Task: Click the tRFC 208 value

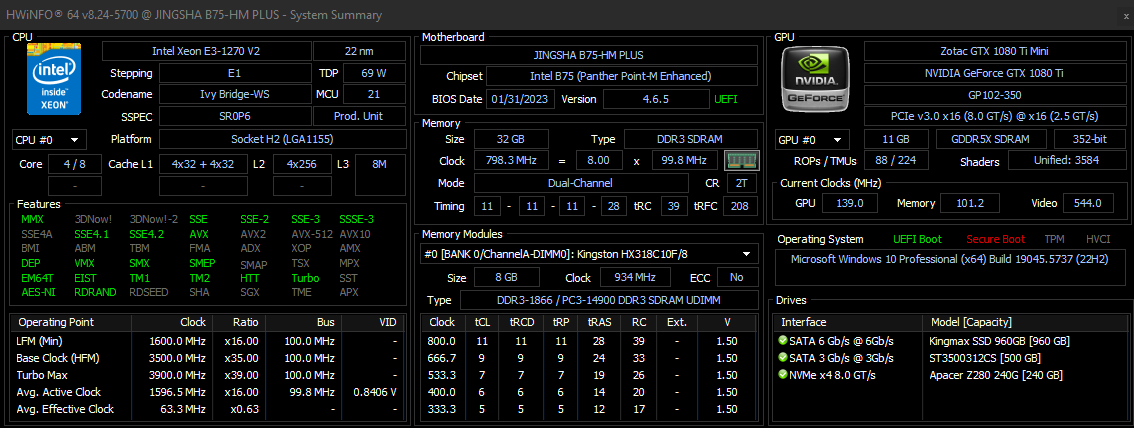Action: 741,207
